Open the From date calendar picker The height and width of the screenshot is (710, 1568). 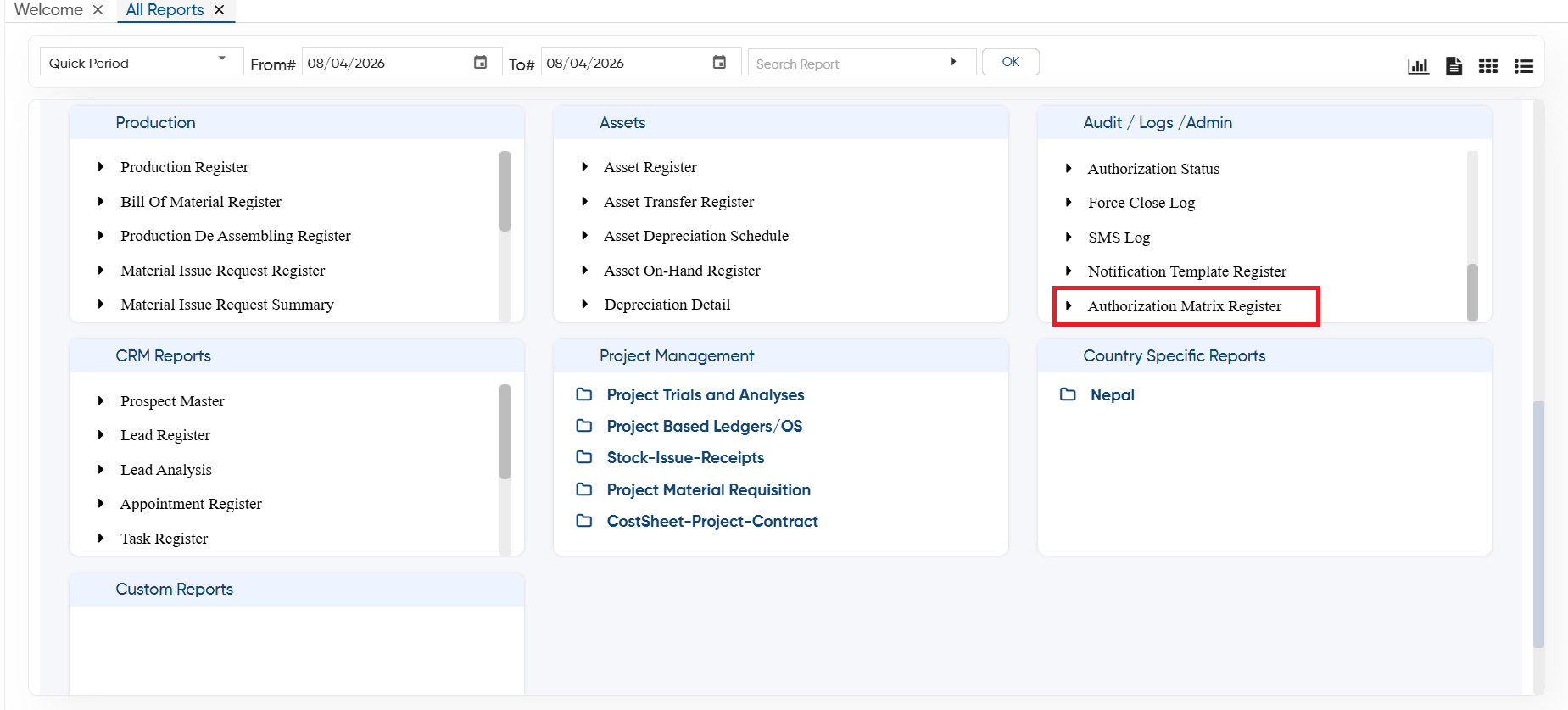(480, 62)
